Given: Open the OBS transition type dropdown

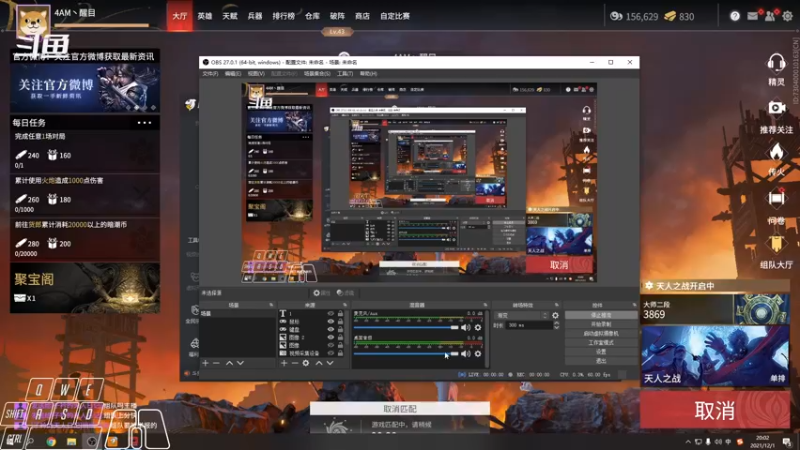Looking at the screenshot, I should pyautogui.click(x=521, y=316).
